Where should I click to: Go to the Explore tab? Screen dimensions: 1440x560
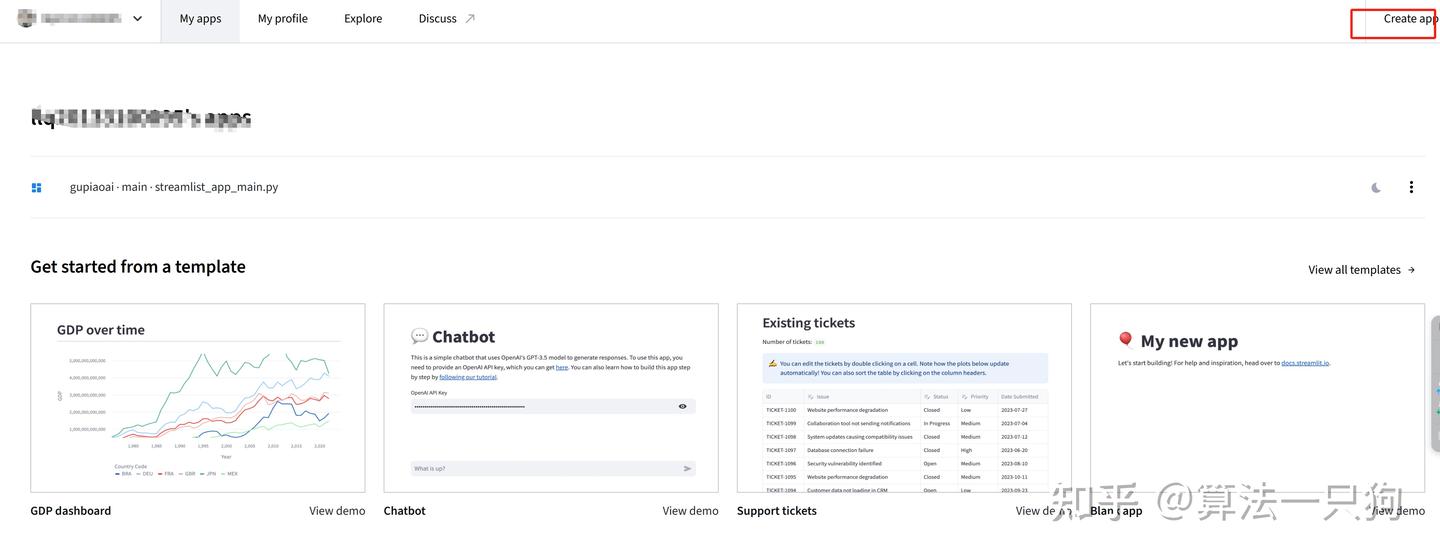[363, 19]
